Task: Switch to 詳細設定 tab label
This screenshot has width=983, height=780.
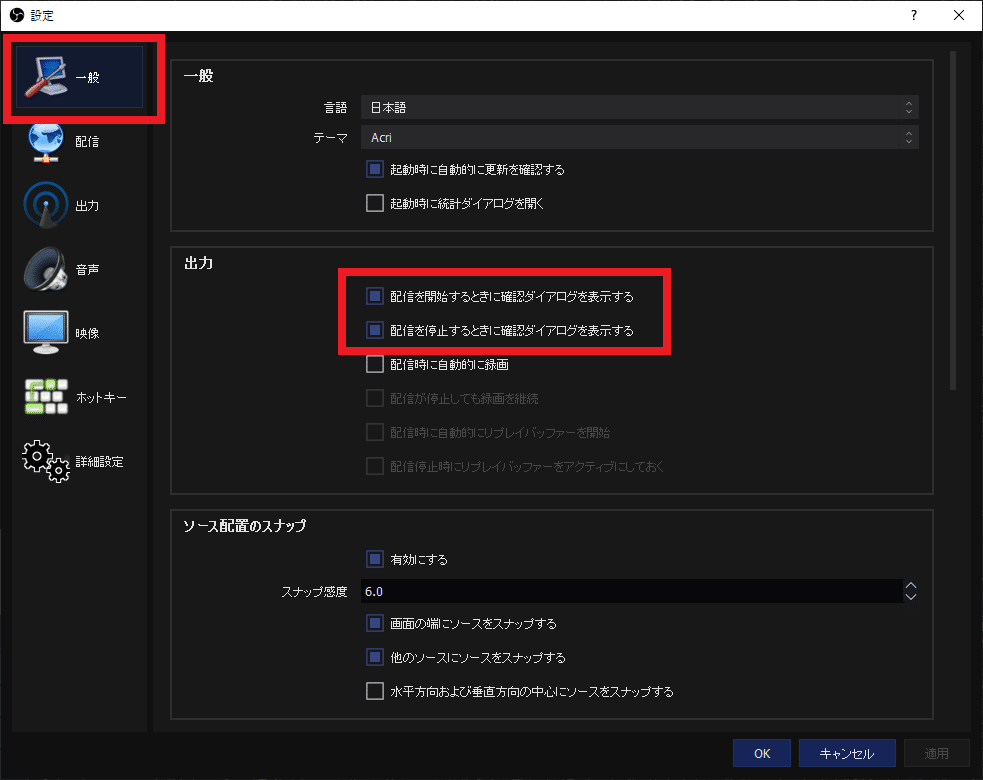Action: click(99, 461)
